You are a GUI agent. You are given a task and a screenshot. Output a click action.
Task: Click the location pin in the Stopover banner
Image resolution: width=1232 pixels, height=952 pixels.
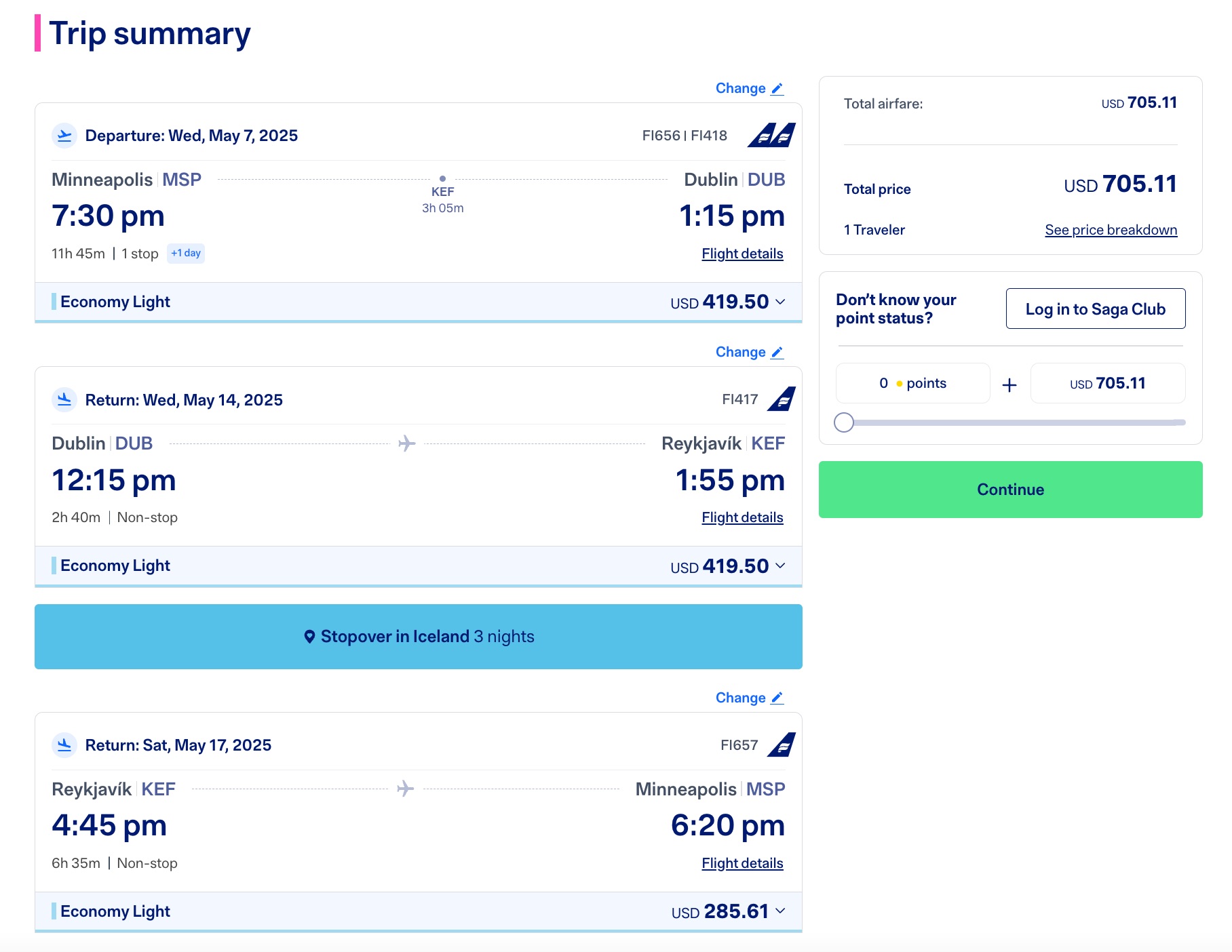coord(309,636)
